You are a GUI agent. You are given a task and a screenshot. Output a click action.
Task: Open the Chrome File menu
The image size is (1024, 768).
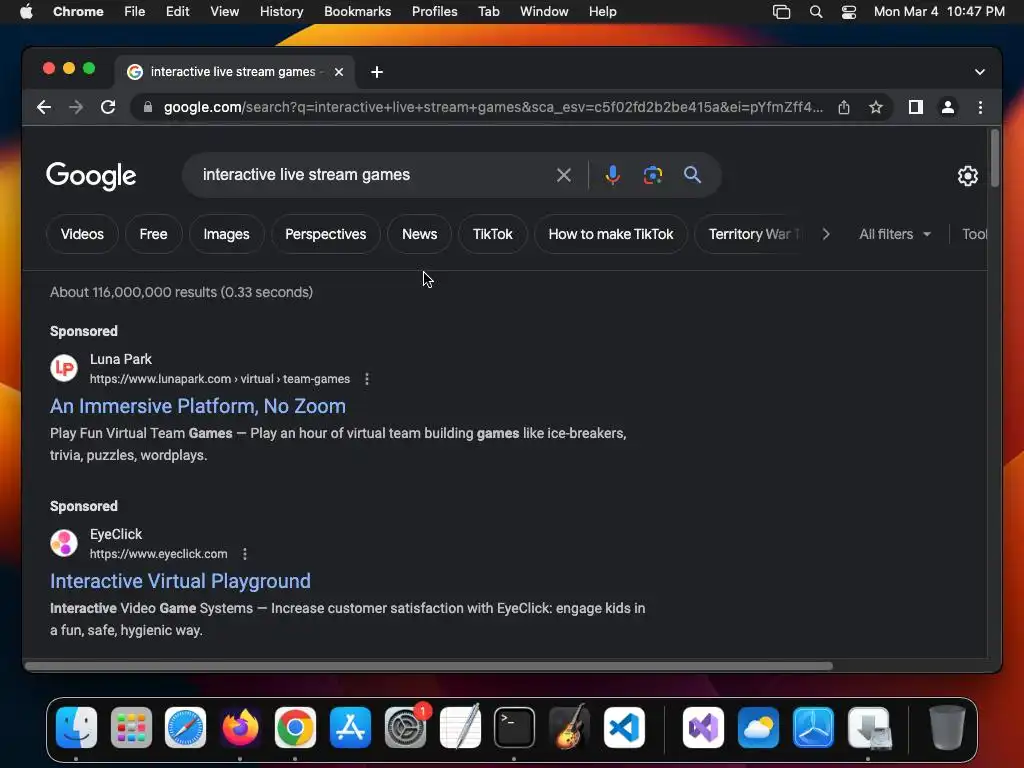click(x=135, y=12)
